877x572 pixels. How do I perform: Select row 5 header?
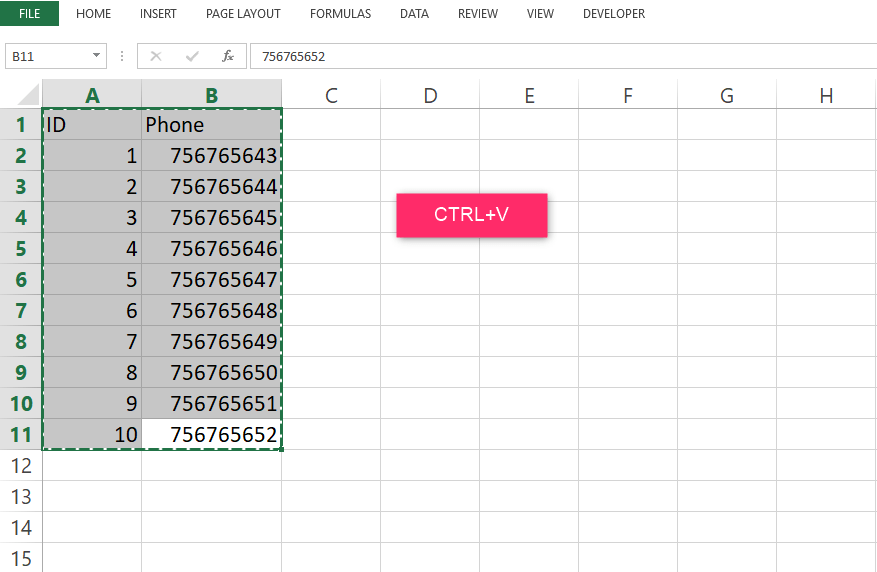click(x=21, y=248)
